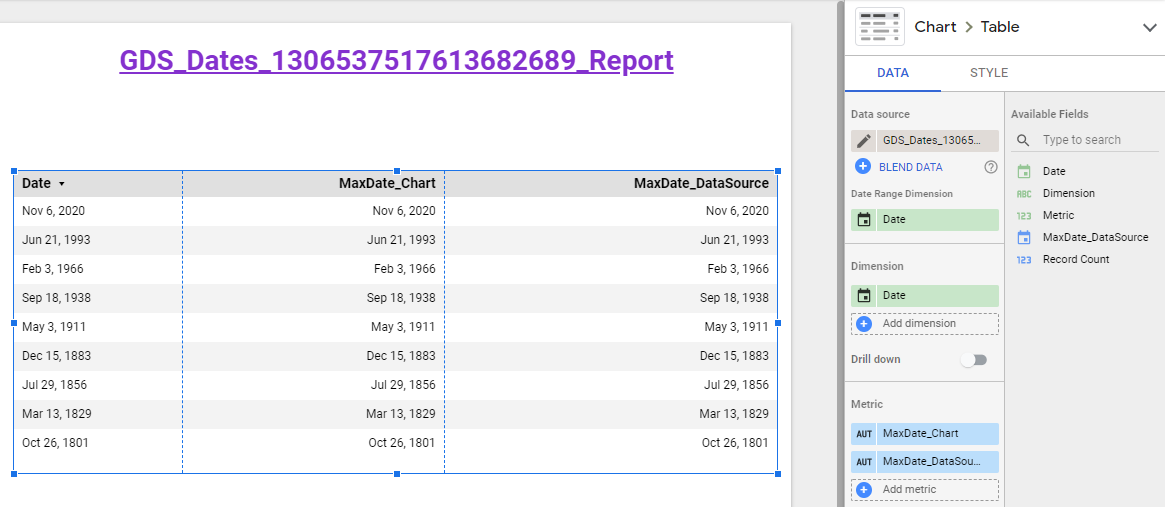
Task: Click the Sep 18, 1938 Date cell
Action: pyautogui.click(x=56, y=298)
